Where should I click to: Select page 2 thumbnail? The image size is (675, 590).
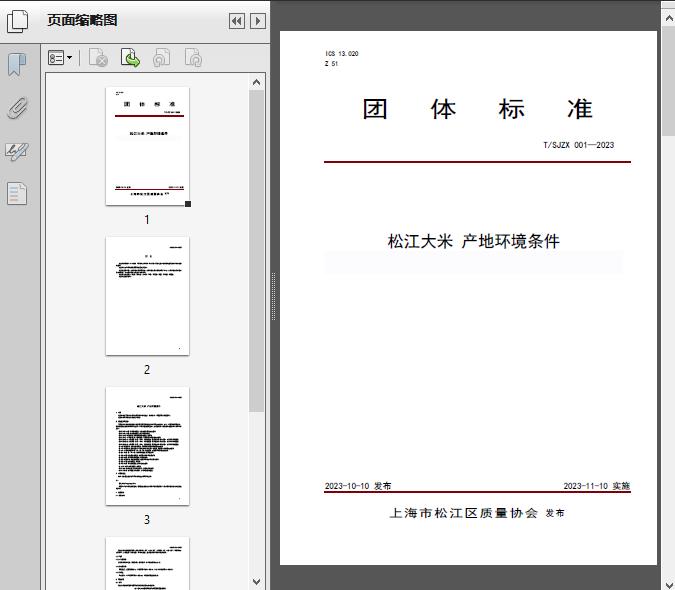pos(147,296)
